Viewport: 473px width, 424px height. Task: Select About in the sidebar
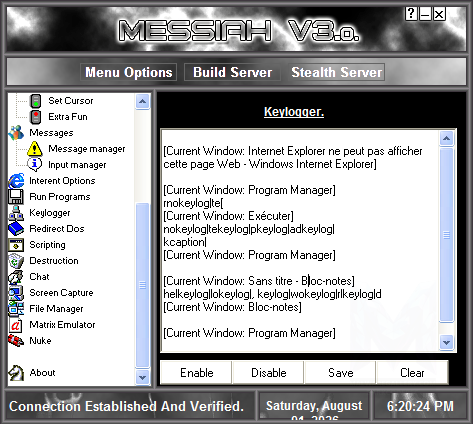point(42,373)
